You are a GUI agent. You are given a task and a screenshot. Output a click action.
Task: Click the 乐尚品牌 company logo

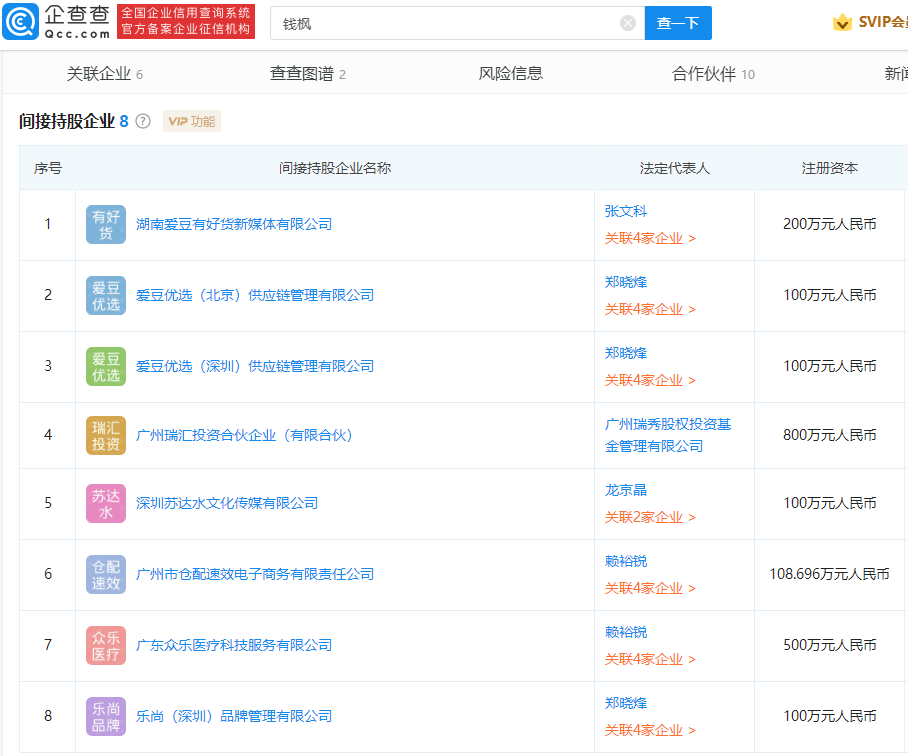tap(105, 717)
